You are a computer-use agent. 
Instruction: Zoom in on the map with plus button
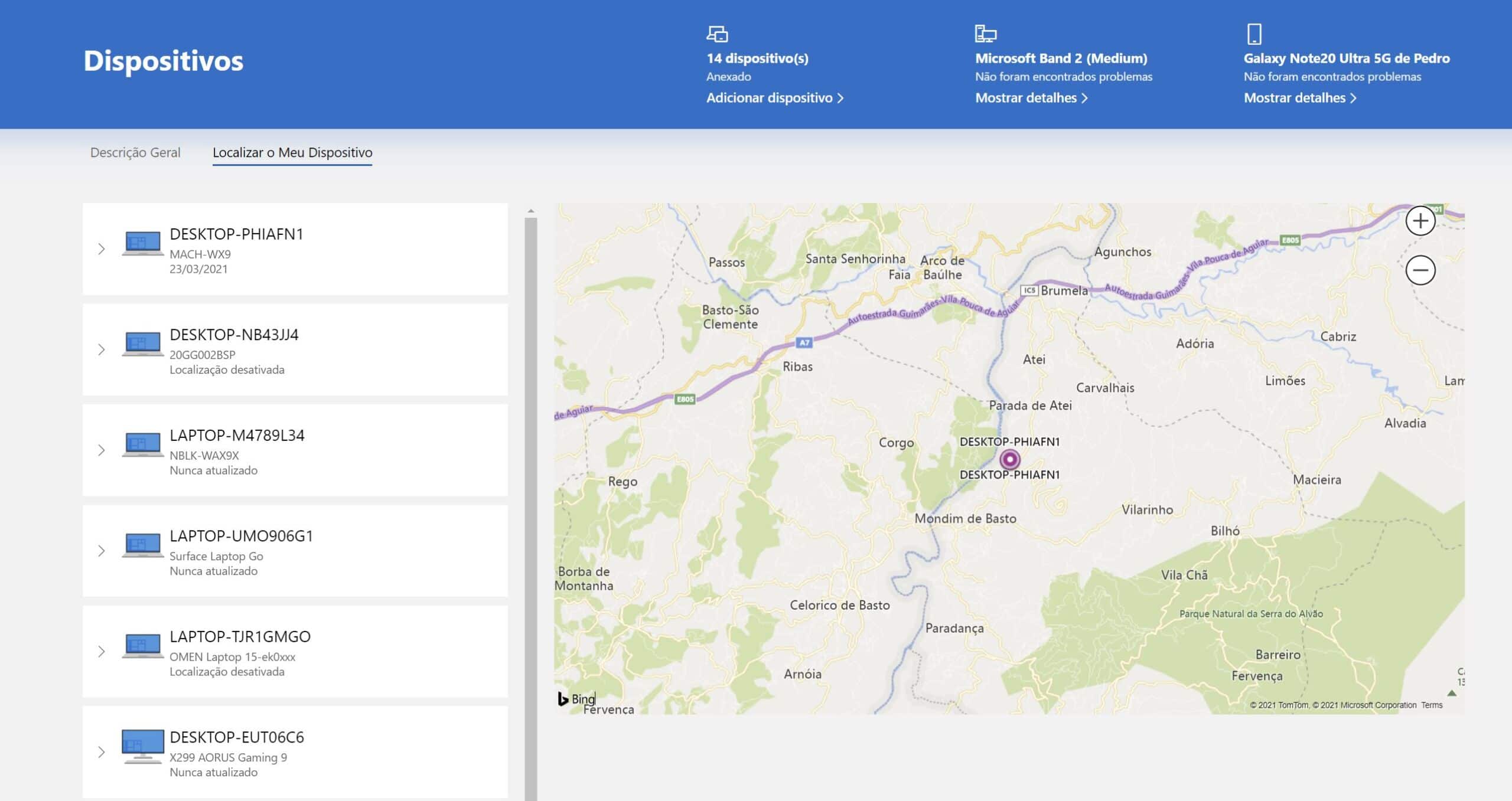(1420, 221)
